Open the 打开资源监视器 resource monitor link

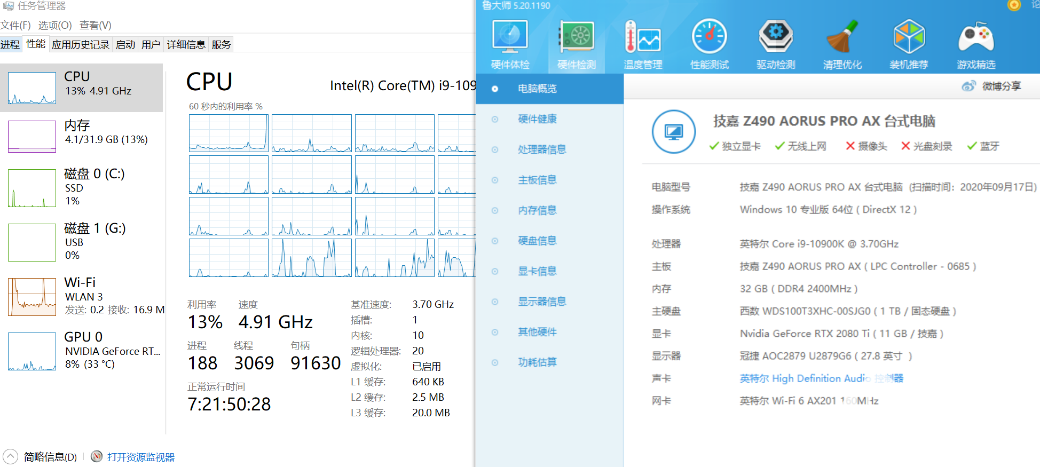[141, 456]
